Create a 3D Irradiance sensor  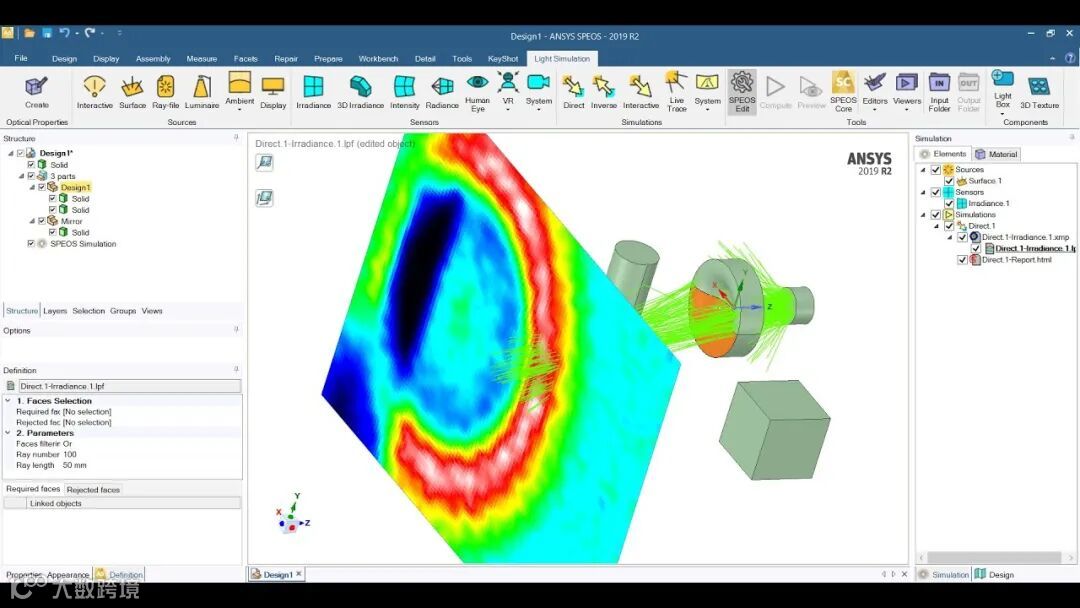pos(360,92)
